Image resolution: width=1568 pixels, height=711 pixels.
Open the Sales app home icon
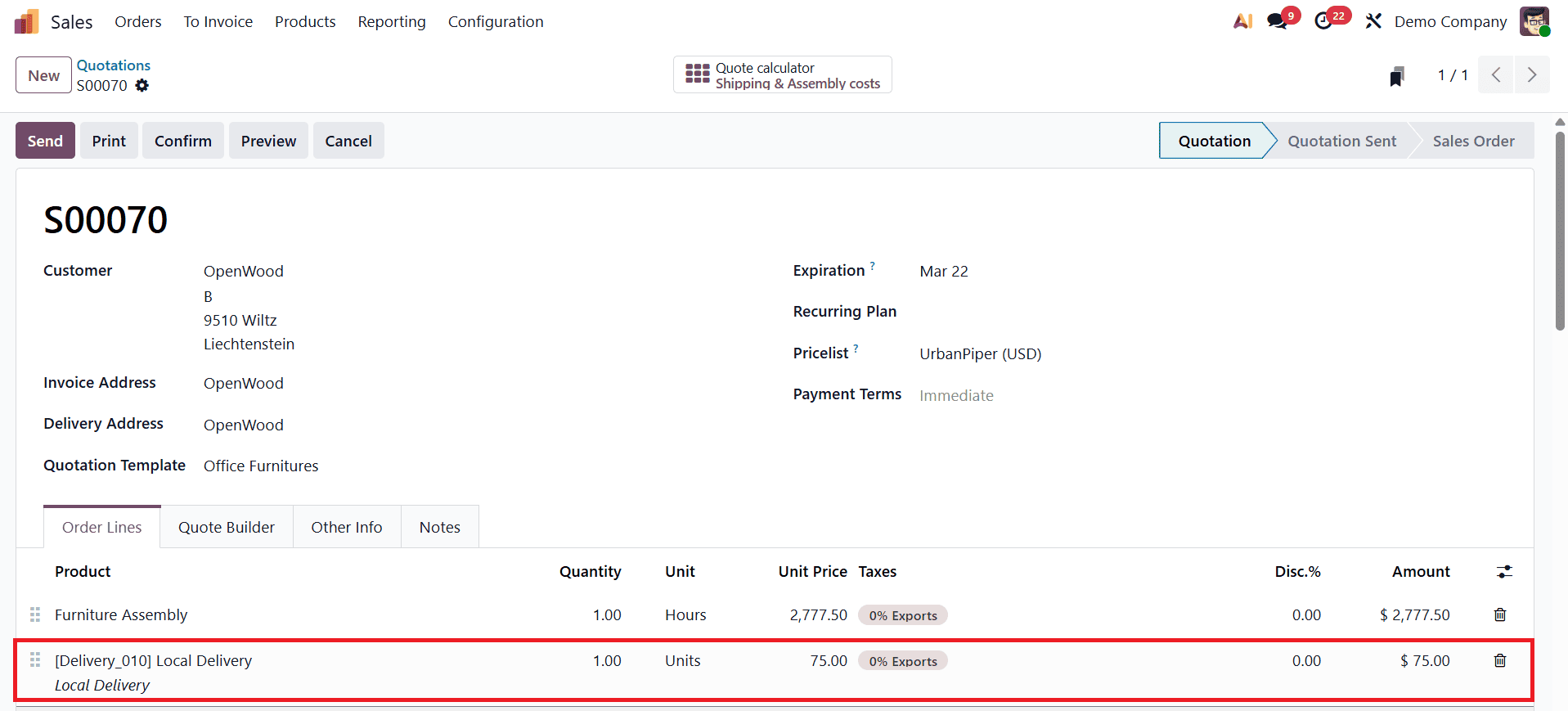pyautogui.click(x=26, y=21)
